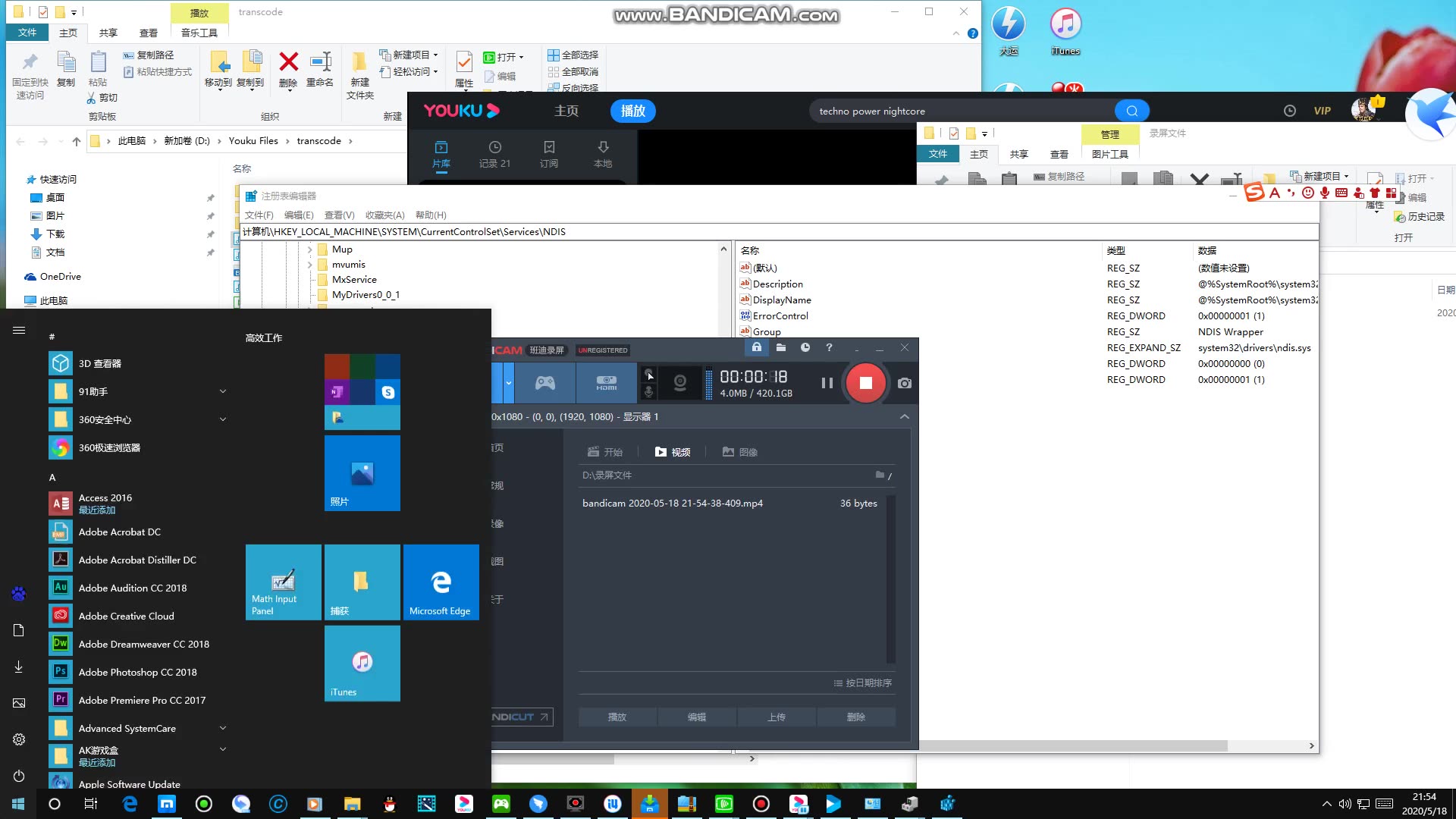The width and height of the screenshot is (1456, 819).
Task: Select Bandicam's HDMI device recording mode
Action: click(607, 383)
